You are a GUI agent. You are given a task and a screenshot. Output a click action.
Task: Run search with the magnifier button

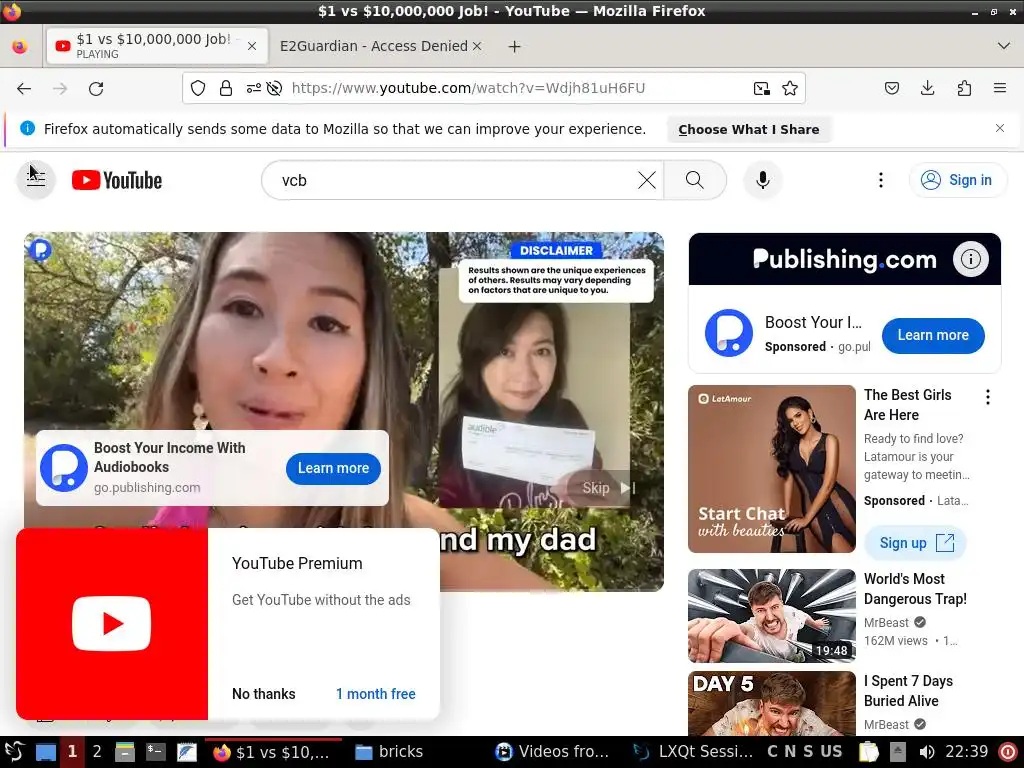(695, 180)
